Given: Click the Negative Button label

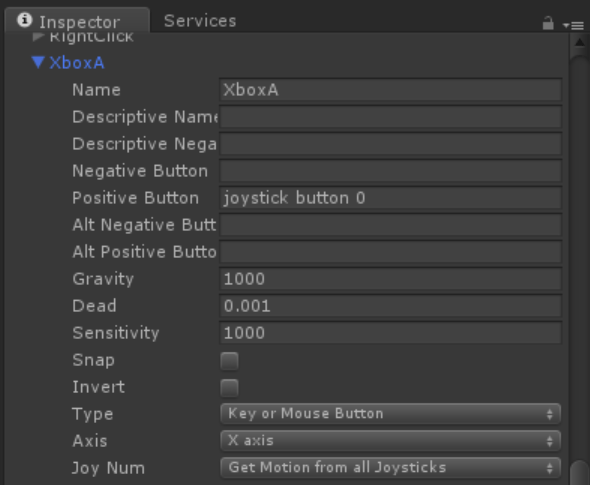Looking at the screenshot, I should coord(140,171).
